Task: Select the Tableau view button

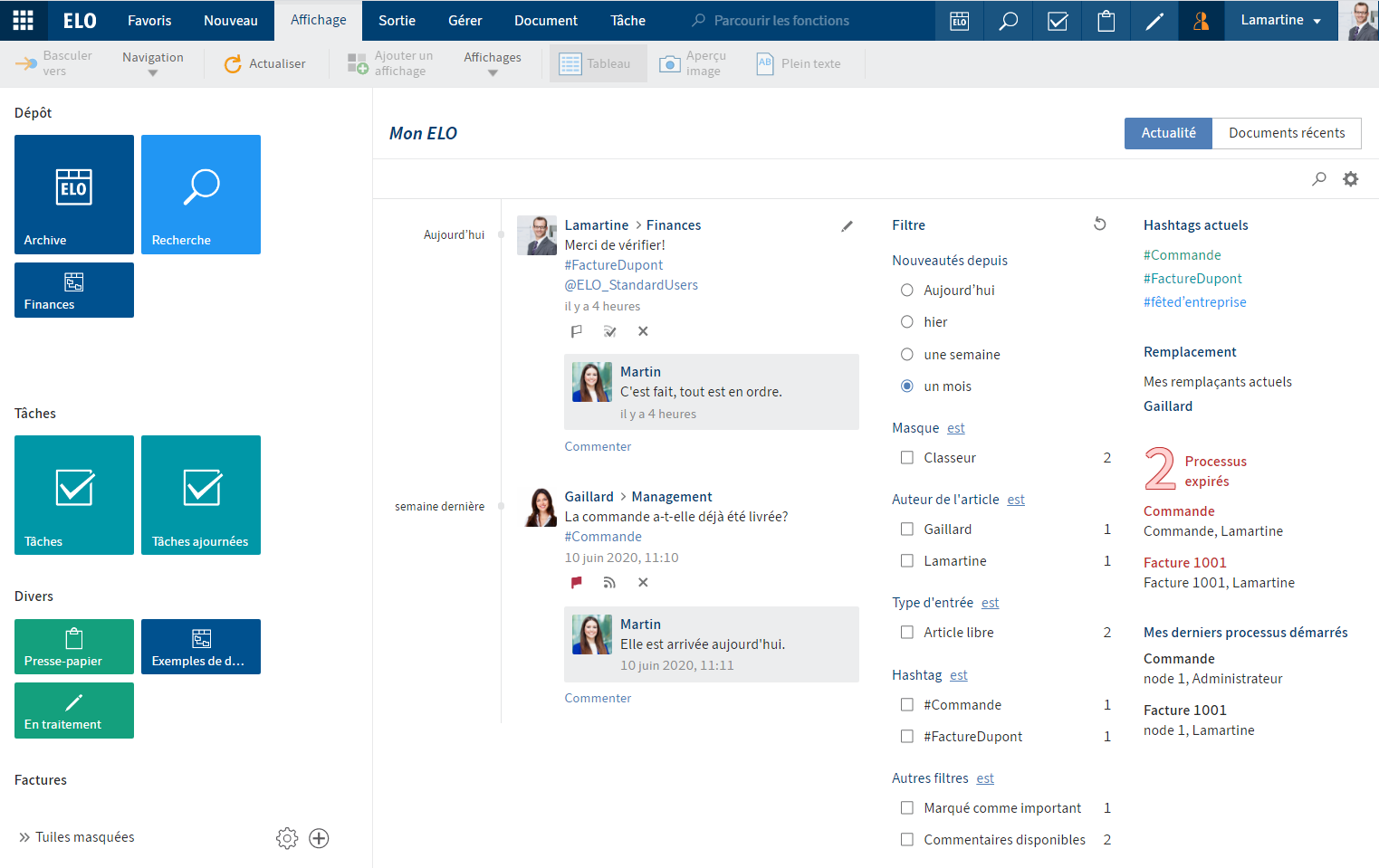Action: click(x=598, y=63)
